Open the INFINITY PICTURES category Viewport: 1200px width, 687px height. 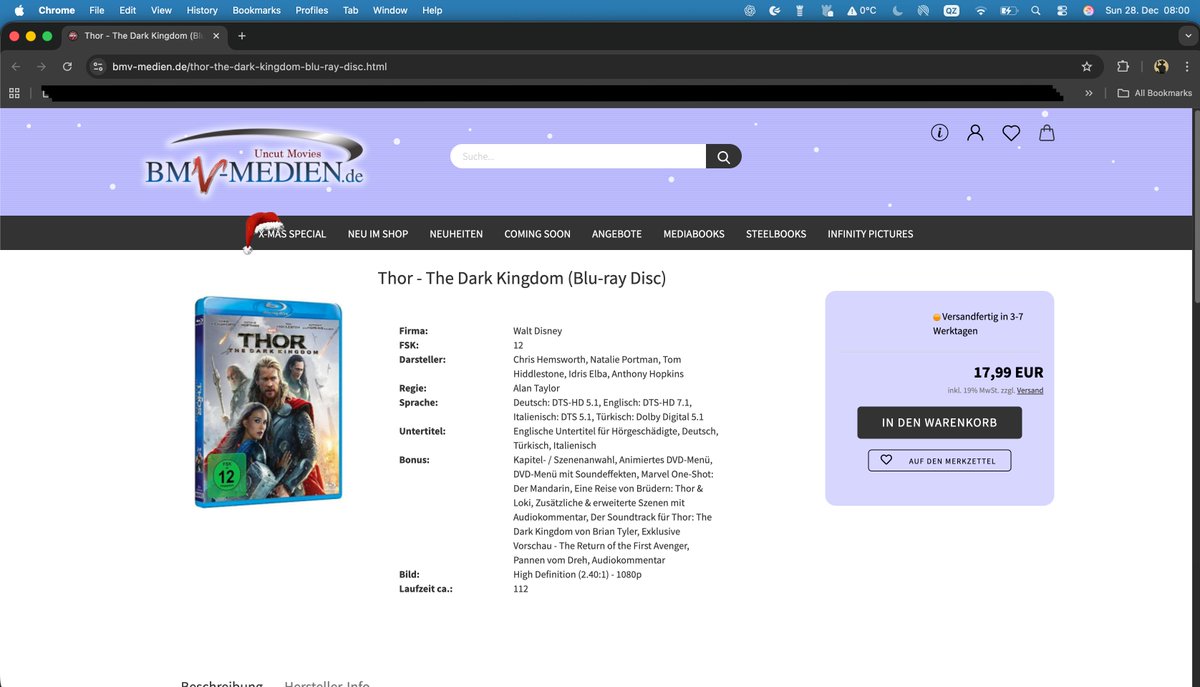pyautogui.click(x=870, y=234)
